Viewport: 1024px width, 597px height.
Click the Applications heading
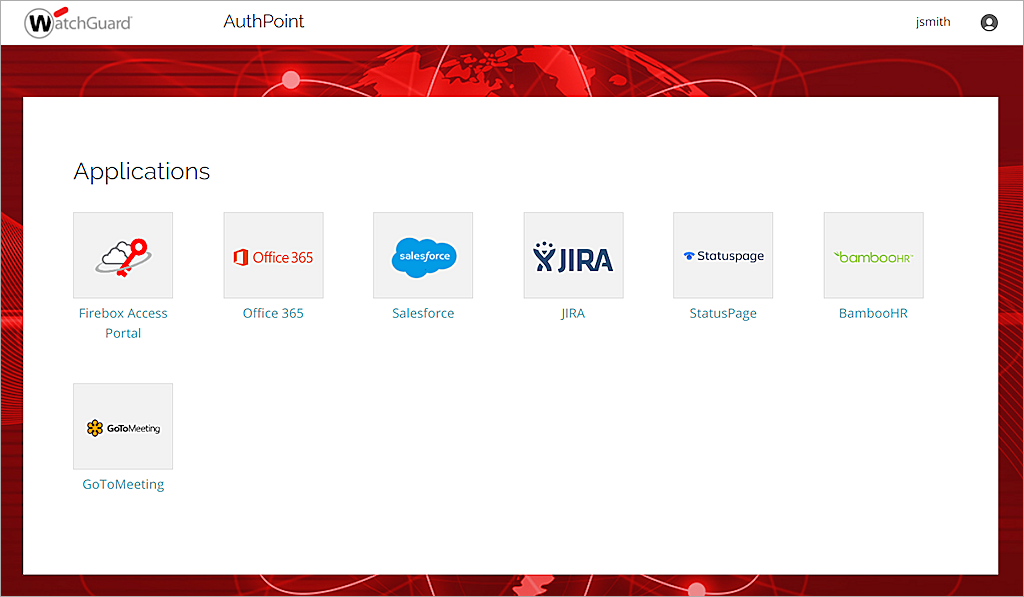142,171
